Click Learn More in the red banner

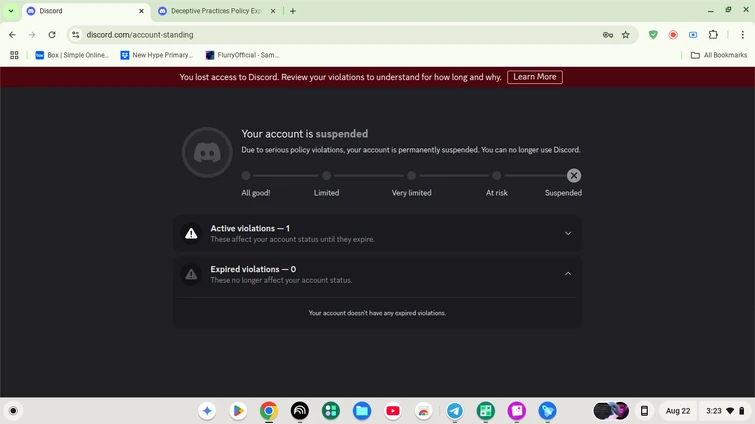click(534, 77)
